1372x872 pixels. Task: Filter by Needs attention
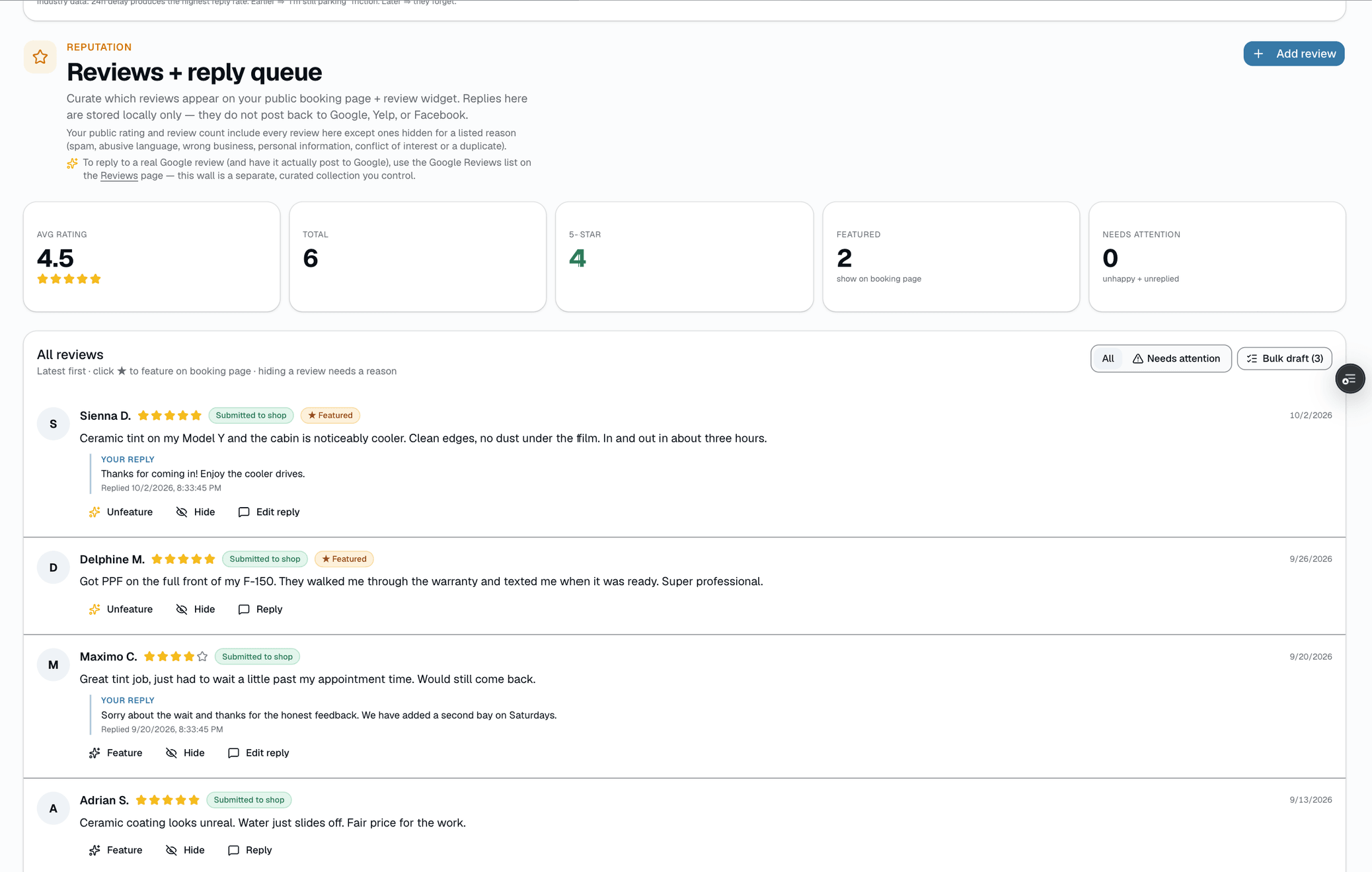[x=1176, y=358]
